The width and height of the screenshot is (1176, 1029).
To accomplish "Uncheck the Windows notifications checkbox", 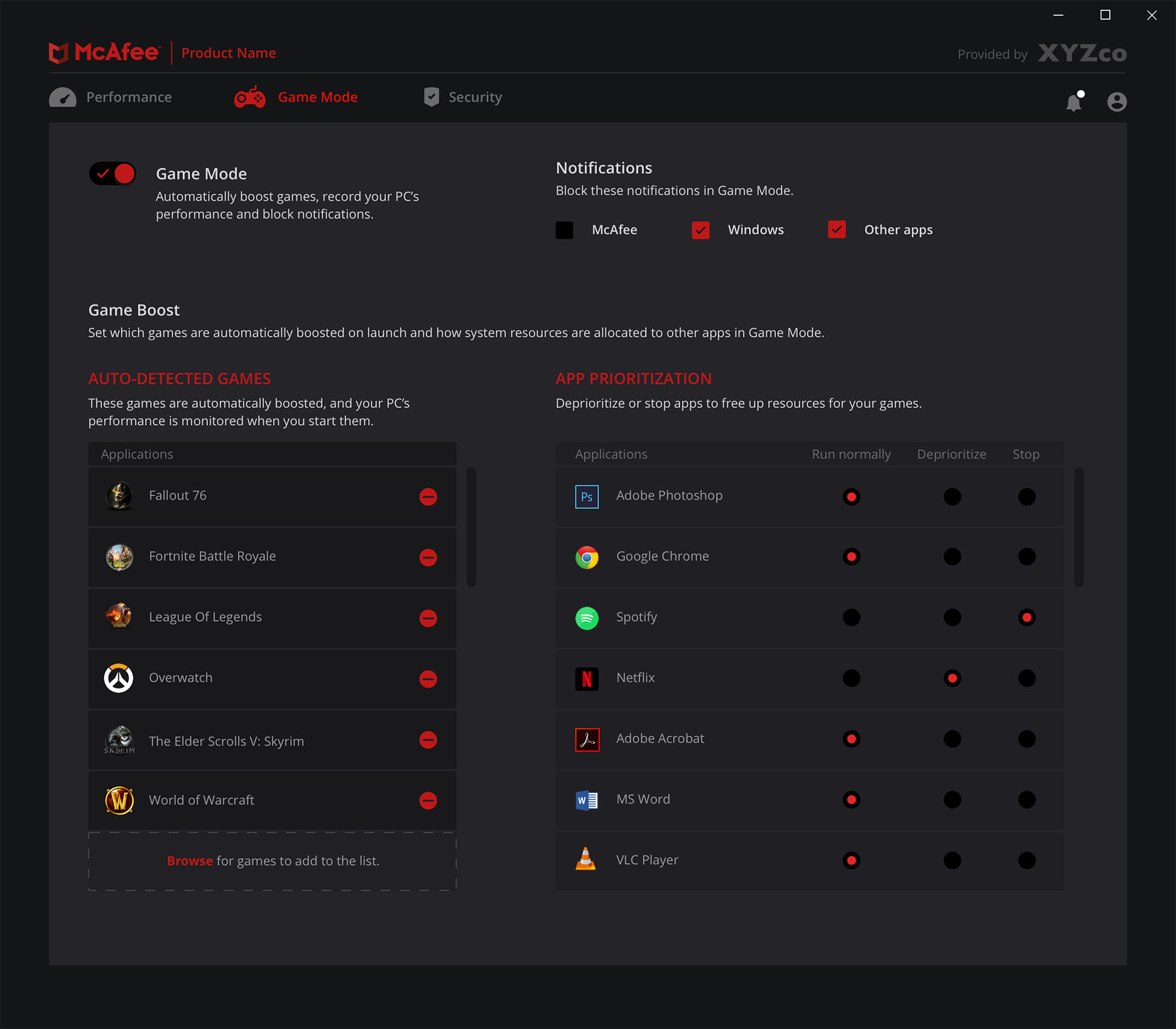I will (x=700, y=230).
